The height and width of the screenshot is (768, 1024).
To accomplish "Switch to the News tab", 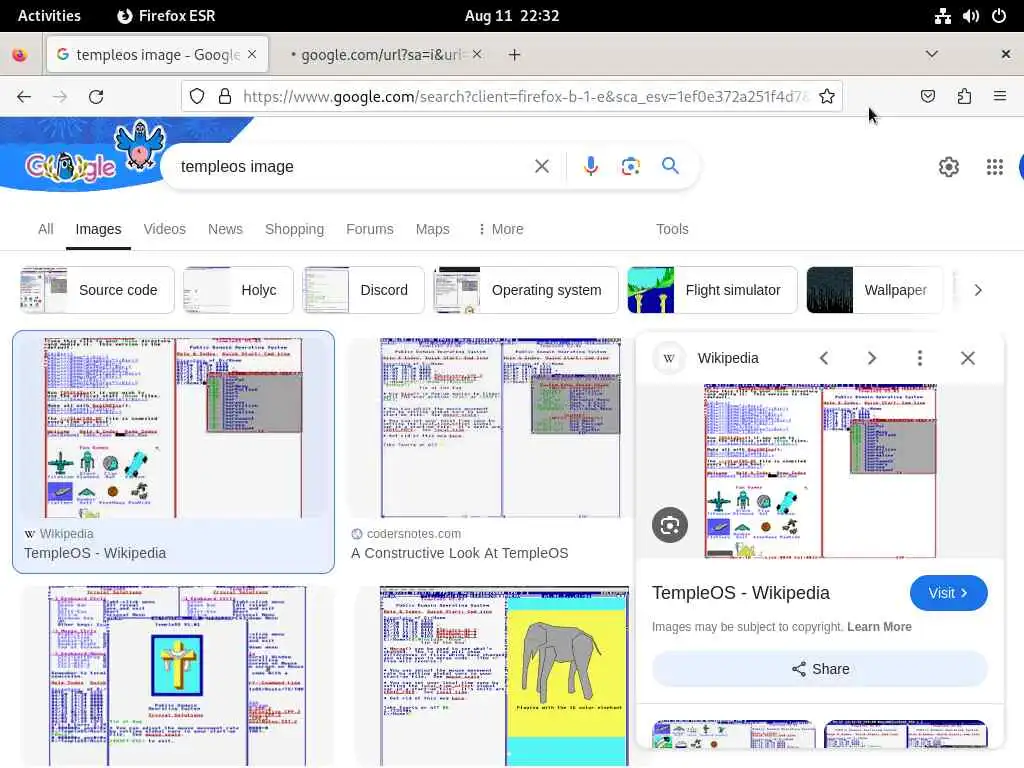I will (225, 229).
